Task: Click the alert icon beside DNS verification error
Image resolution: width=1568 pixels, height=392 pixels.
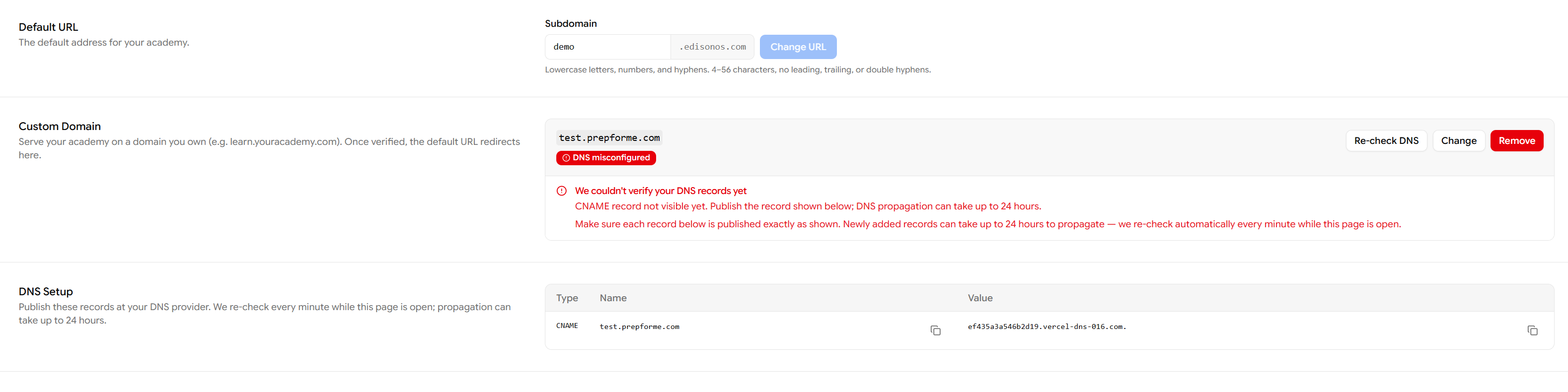Action: [561, 191]
